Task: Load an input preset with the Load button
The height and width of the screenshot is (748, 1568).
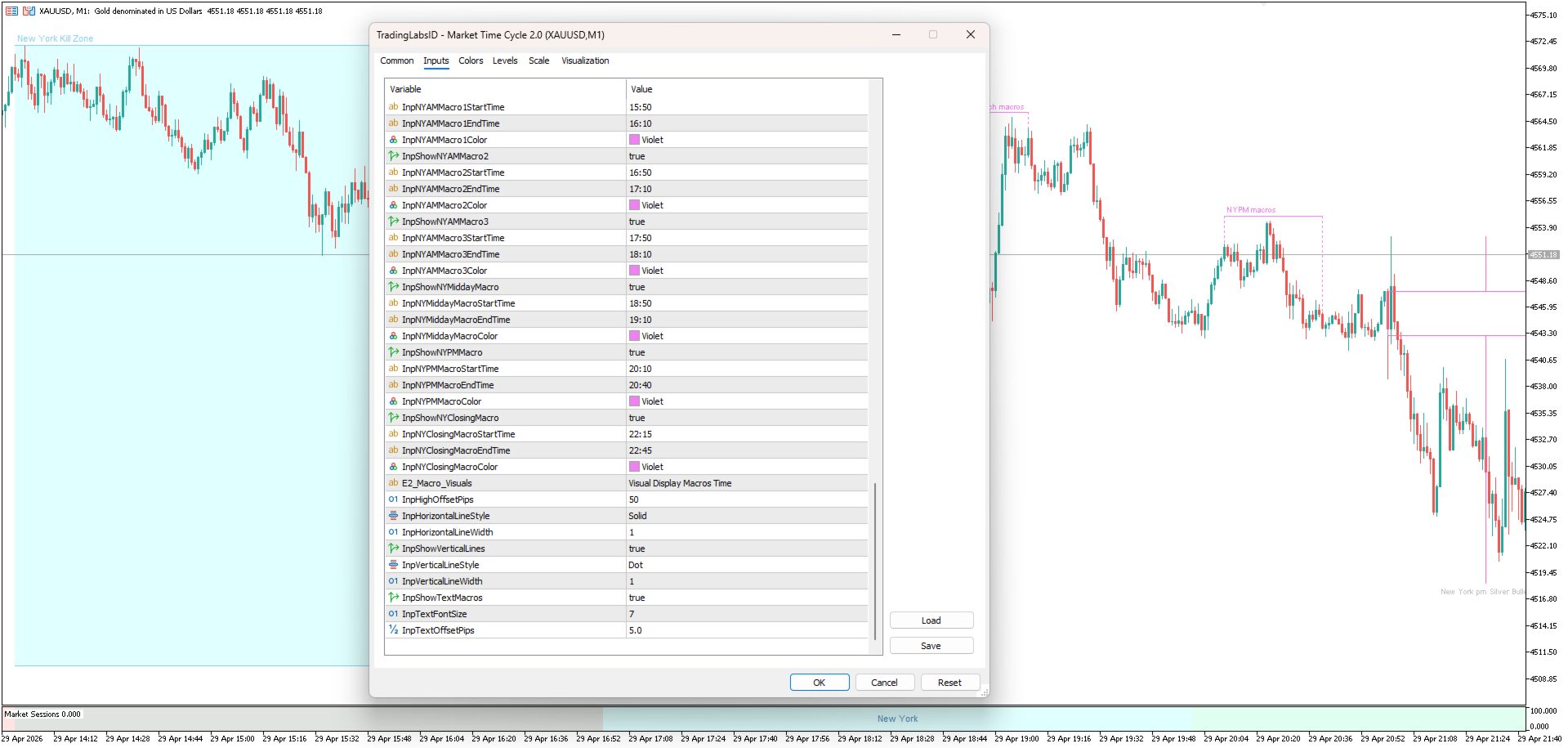Action: click(931, 620)
